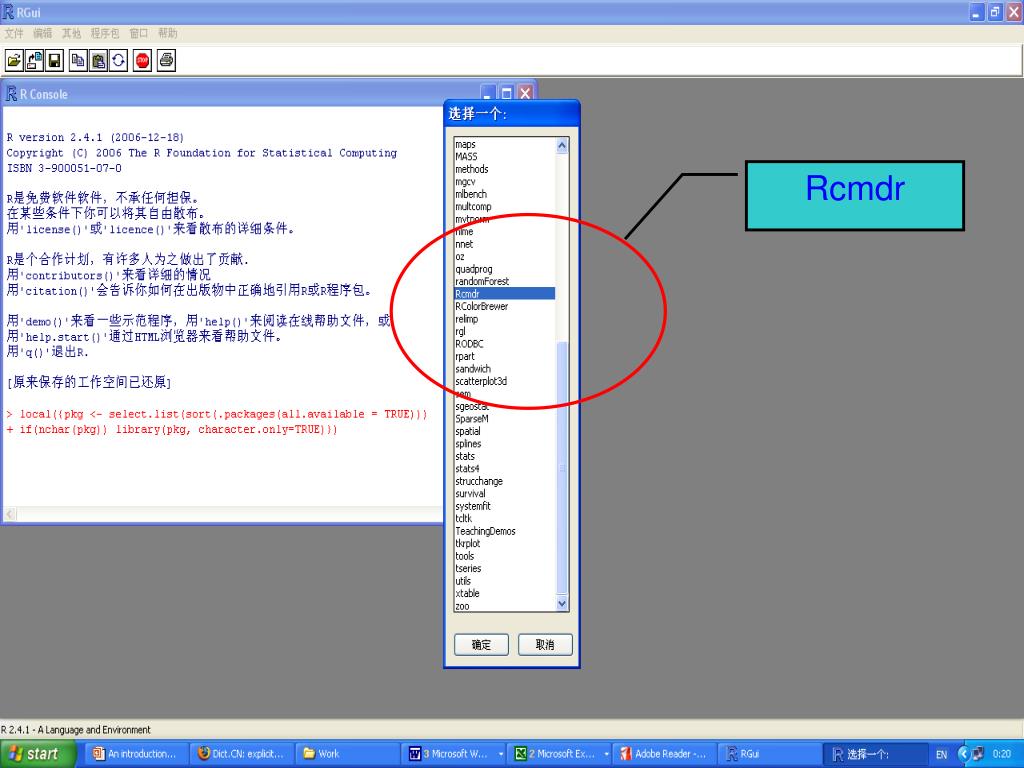Open the 文件 menu
Image resolution: width=1024 pixels, height=768 pixels.
click(14, 33)
